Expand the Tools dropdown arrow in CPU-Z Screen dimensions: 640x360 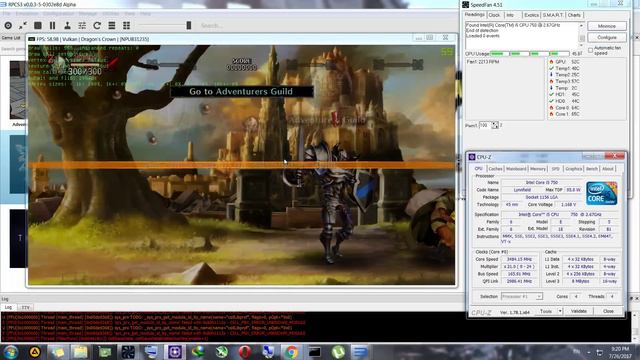560,311
